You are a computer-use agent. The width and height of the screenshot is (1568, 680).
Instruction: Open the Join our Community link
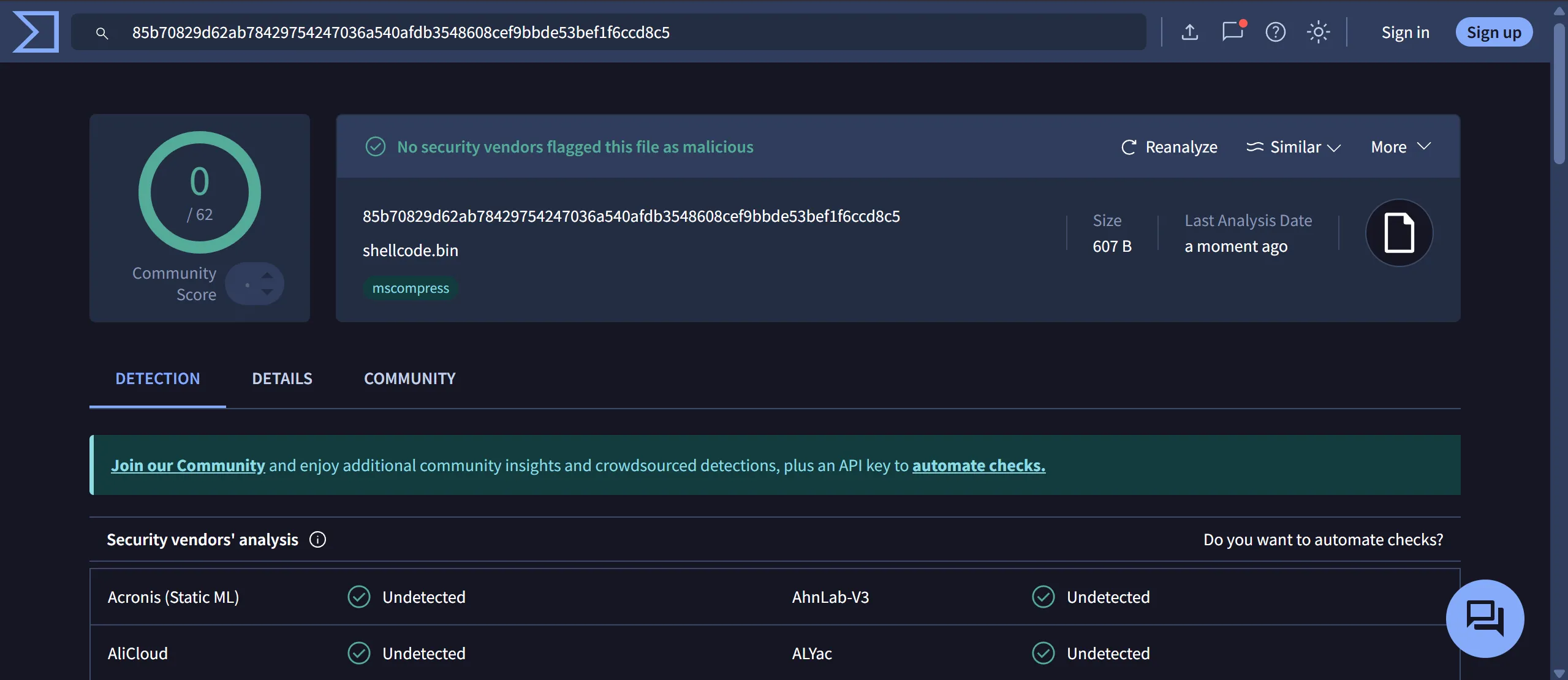click(187, 466)
